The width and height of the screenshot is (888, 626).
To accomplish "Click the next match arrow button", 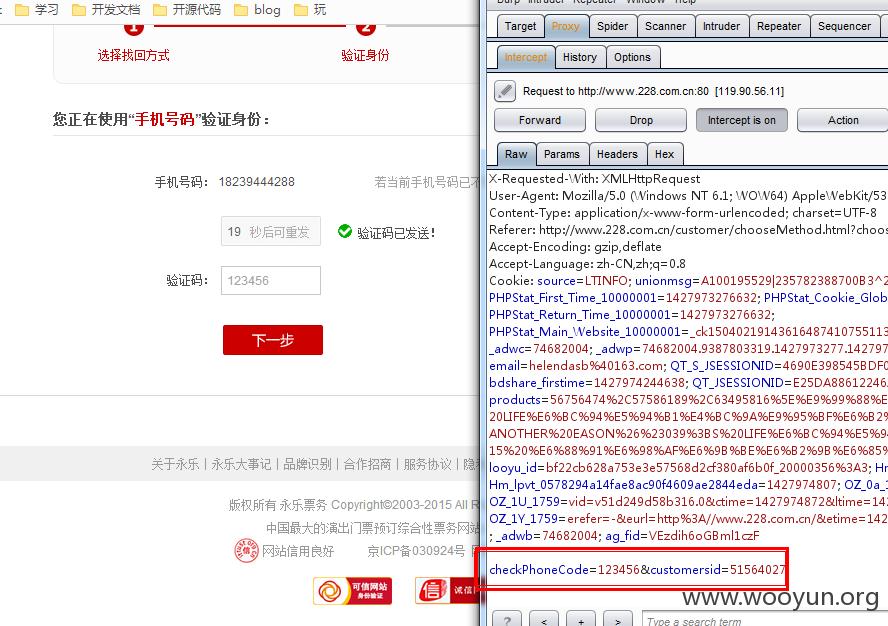I will coord(617,620).
